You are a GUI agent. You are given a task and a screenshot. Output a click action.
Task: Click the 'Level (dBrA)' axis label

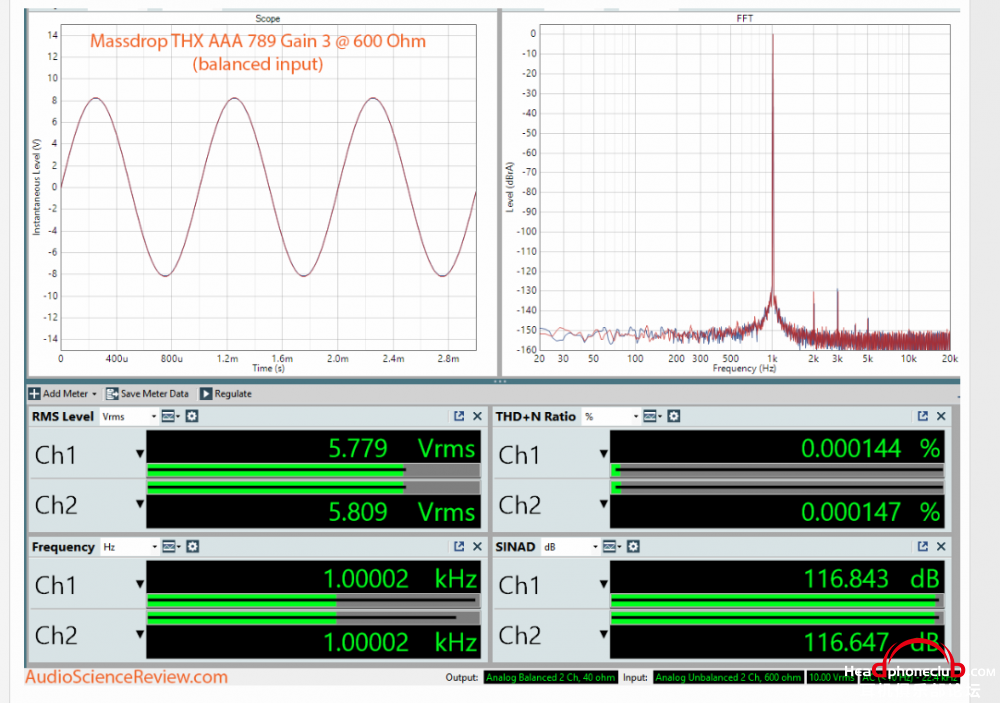(x=510, y=187)
